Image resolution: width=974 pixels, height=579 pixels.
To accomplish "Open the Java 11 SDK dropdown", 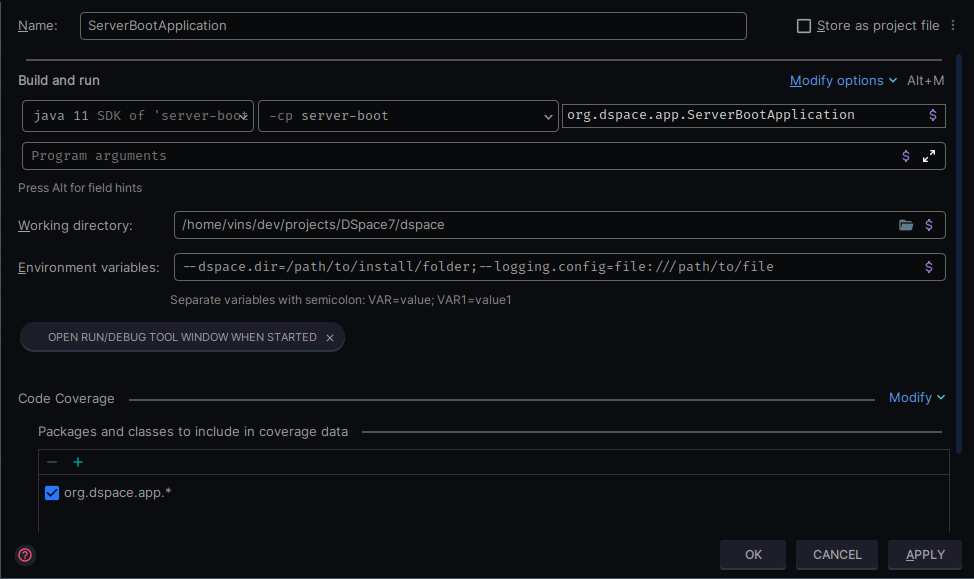I will tap(137, 116).
